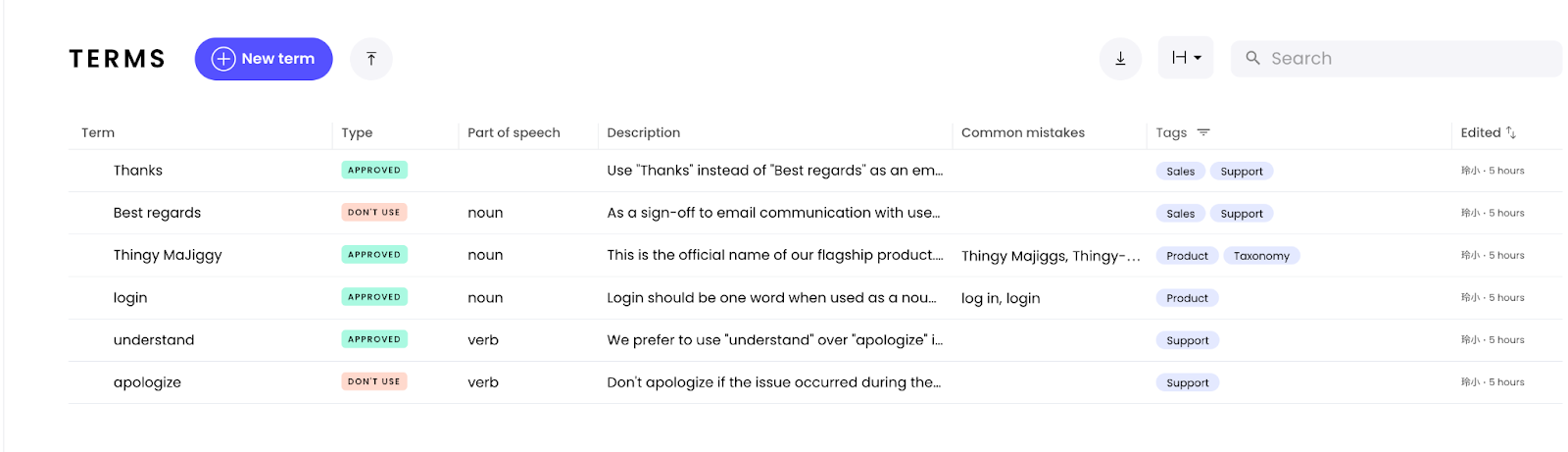
Task: Select the Taxonomy tag chip
Action: 1261,256
